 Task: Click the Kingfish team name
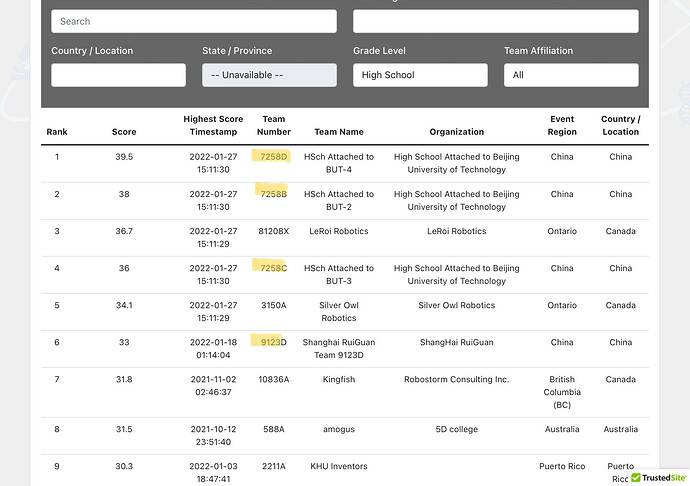tap(339, 379)
